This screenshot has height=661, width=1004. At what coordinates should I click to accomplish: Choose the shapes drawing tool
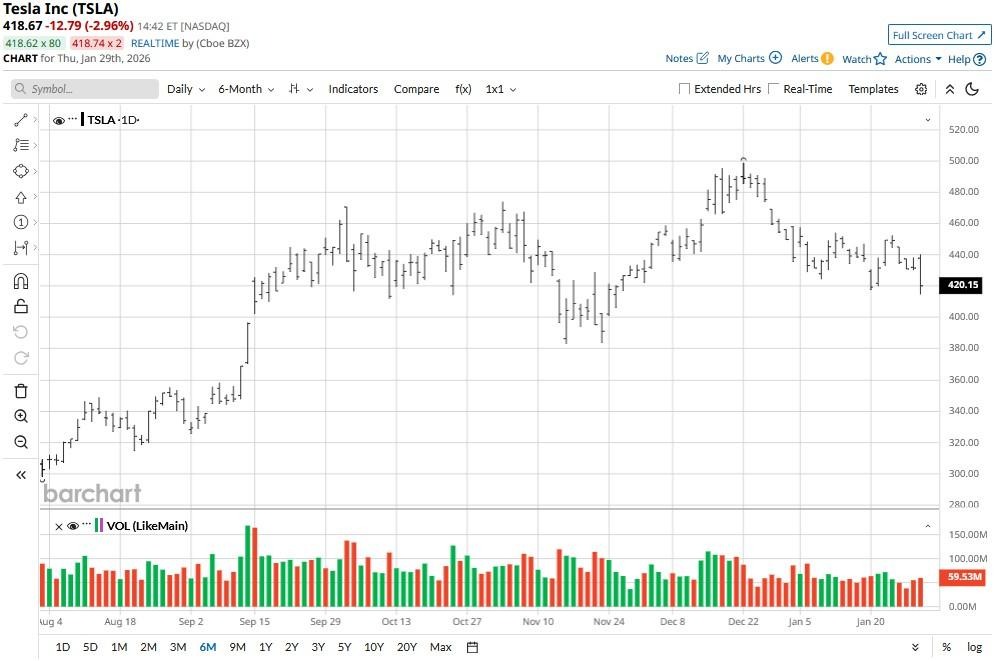point(20,171)
